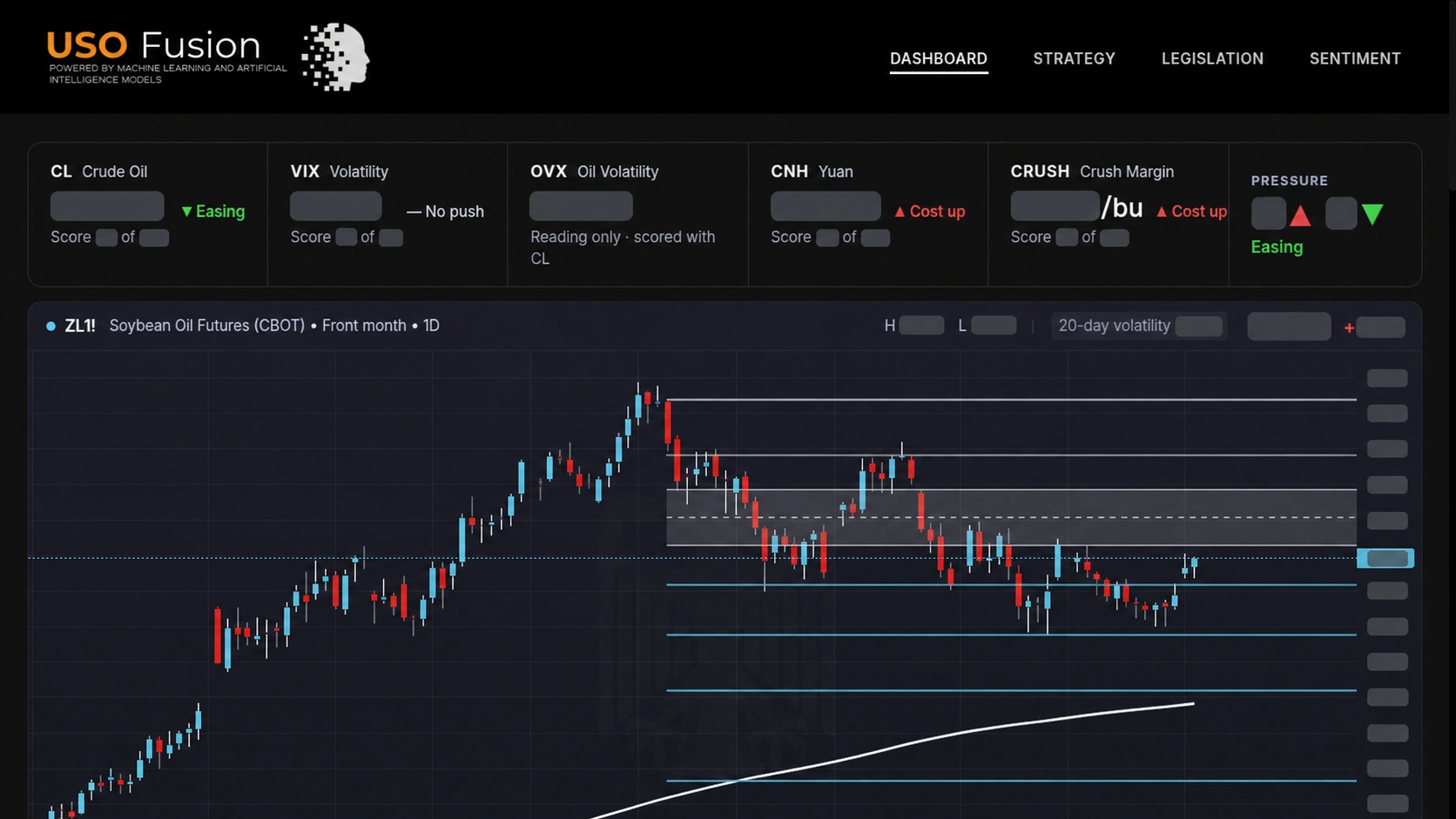
Task: Click the PRESSURE panel heading
Action: (x=1289, y=181)
